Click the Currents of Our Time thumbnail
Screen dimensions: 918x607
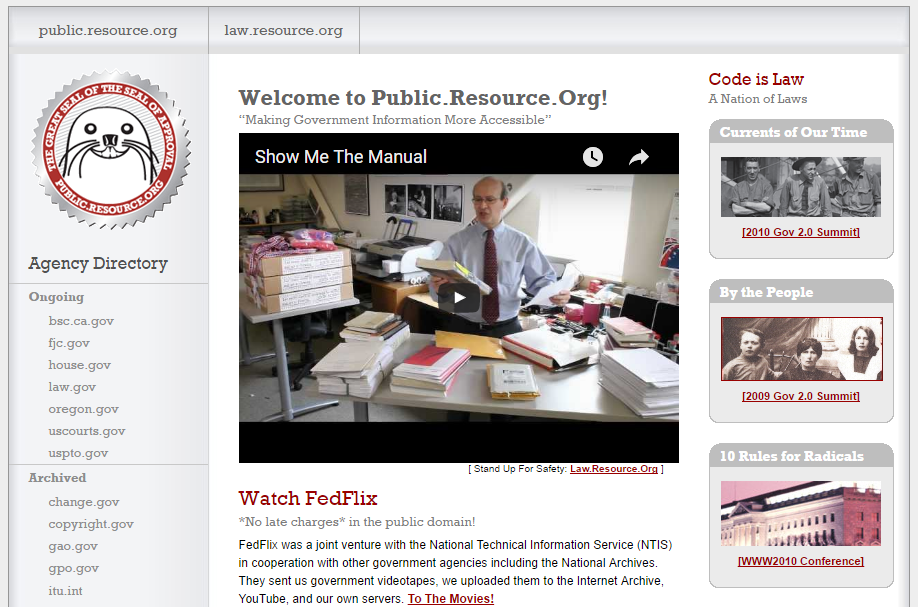tap(800, 187)
